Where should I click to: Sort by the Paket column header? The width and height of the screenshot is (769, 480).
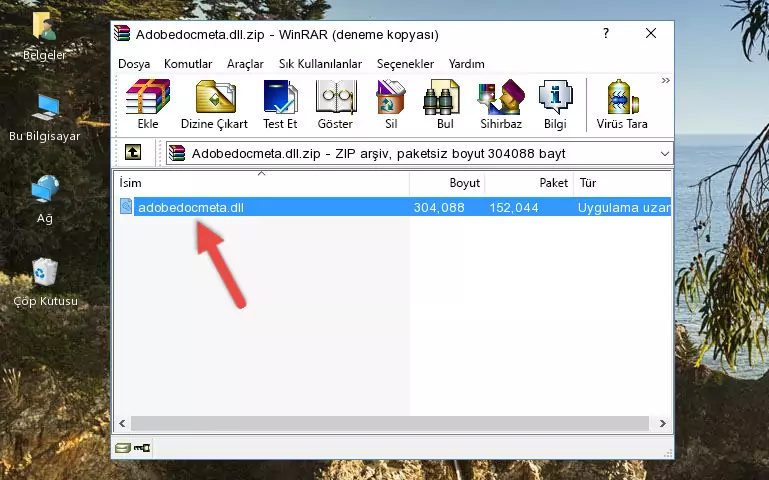(529, 183)
